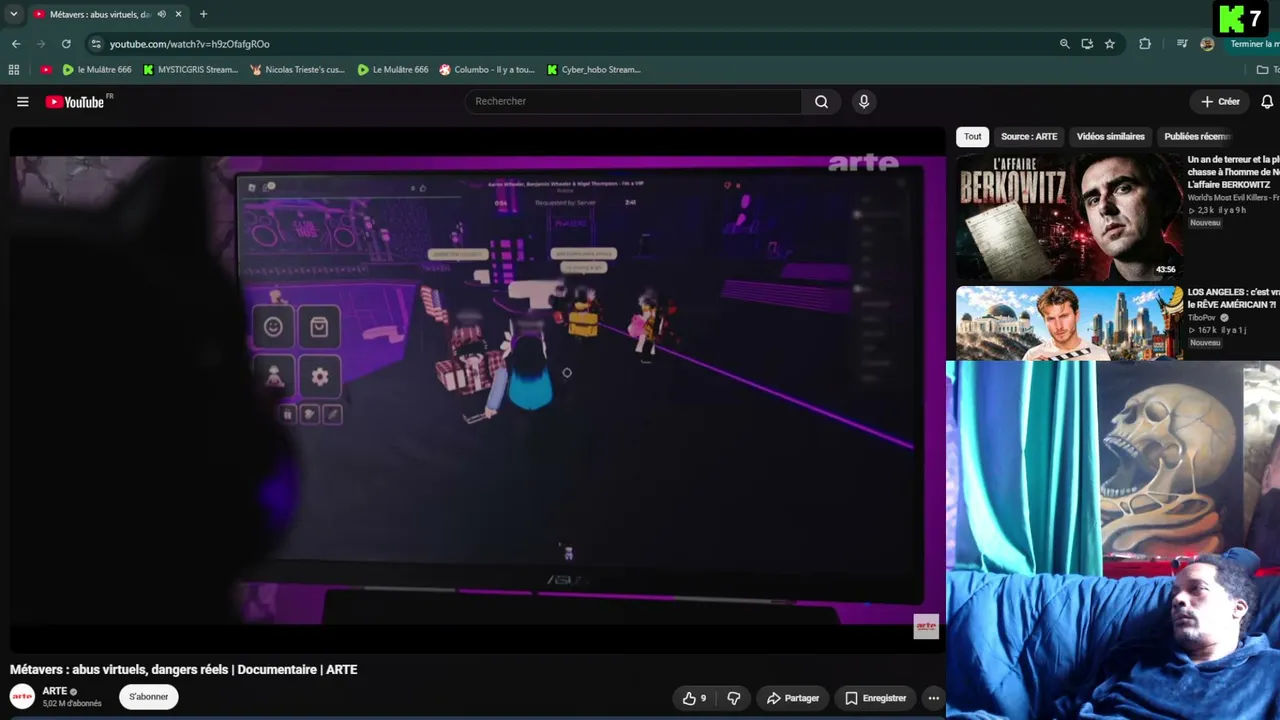Click the "Créer" create button
The image size is (1280, 720).
(1220, 101)
